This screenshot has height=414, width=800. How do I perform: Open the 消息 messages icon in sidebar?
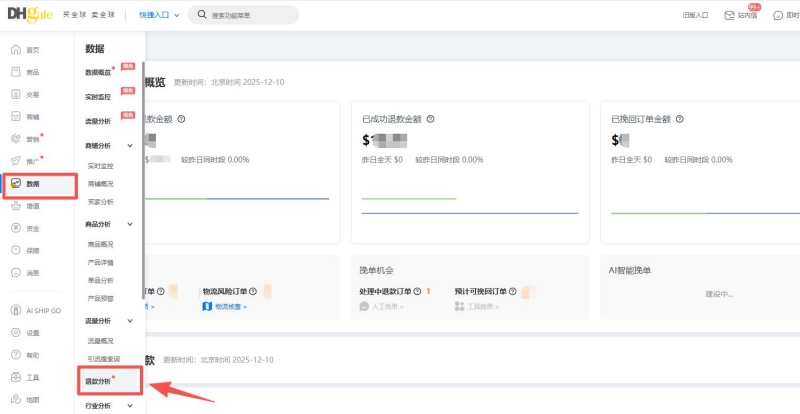point(16,272)
